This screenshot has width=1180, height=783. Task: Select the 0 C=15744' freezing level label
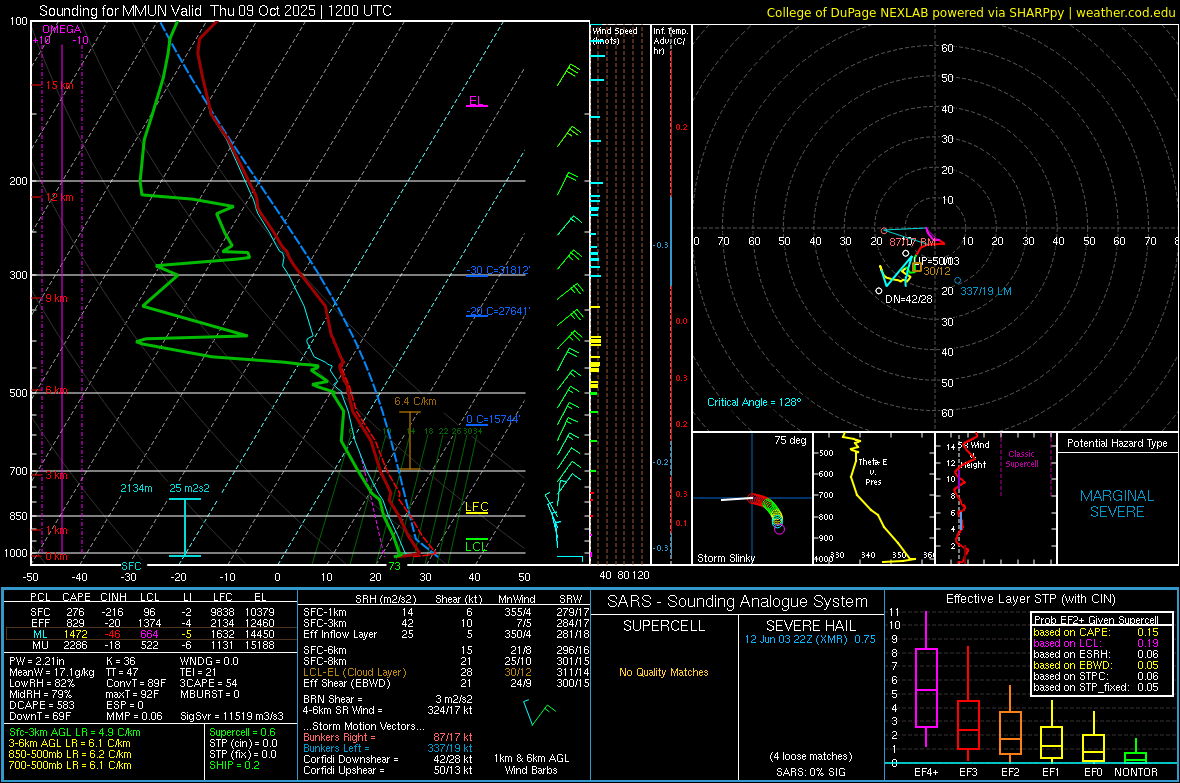tap(493, 419)
